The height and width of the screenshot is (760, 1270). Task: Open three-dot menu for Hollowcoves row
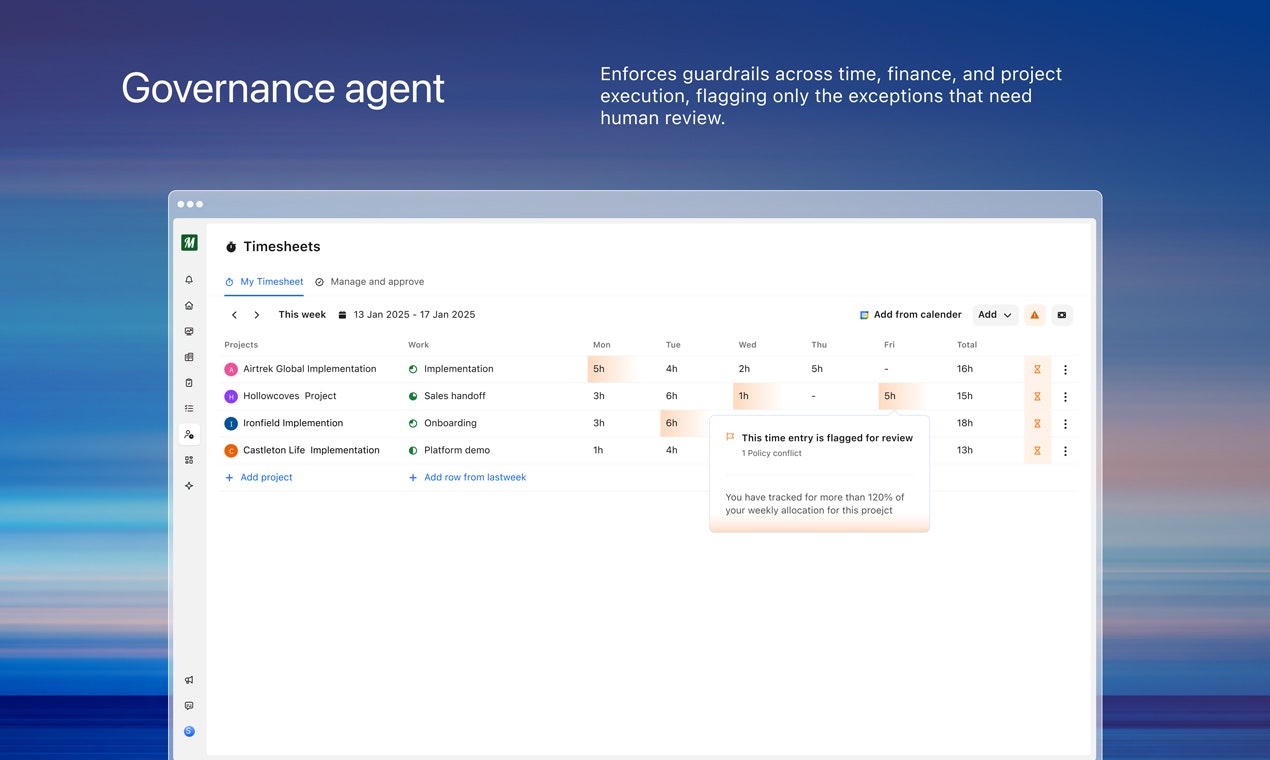(x=1065, y=397)
